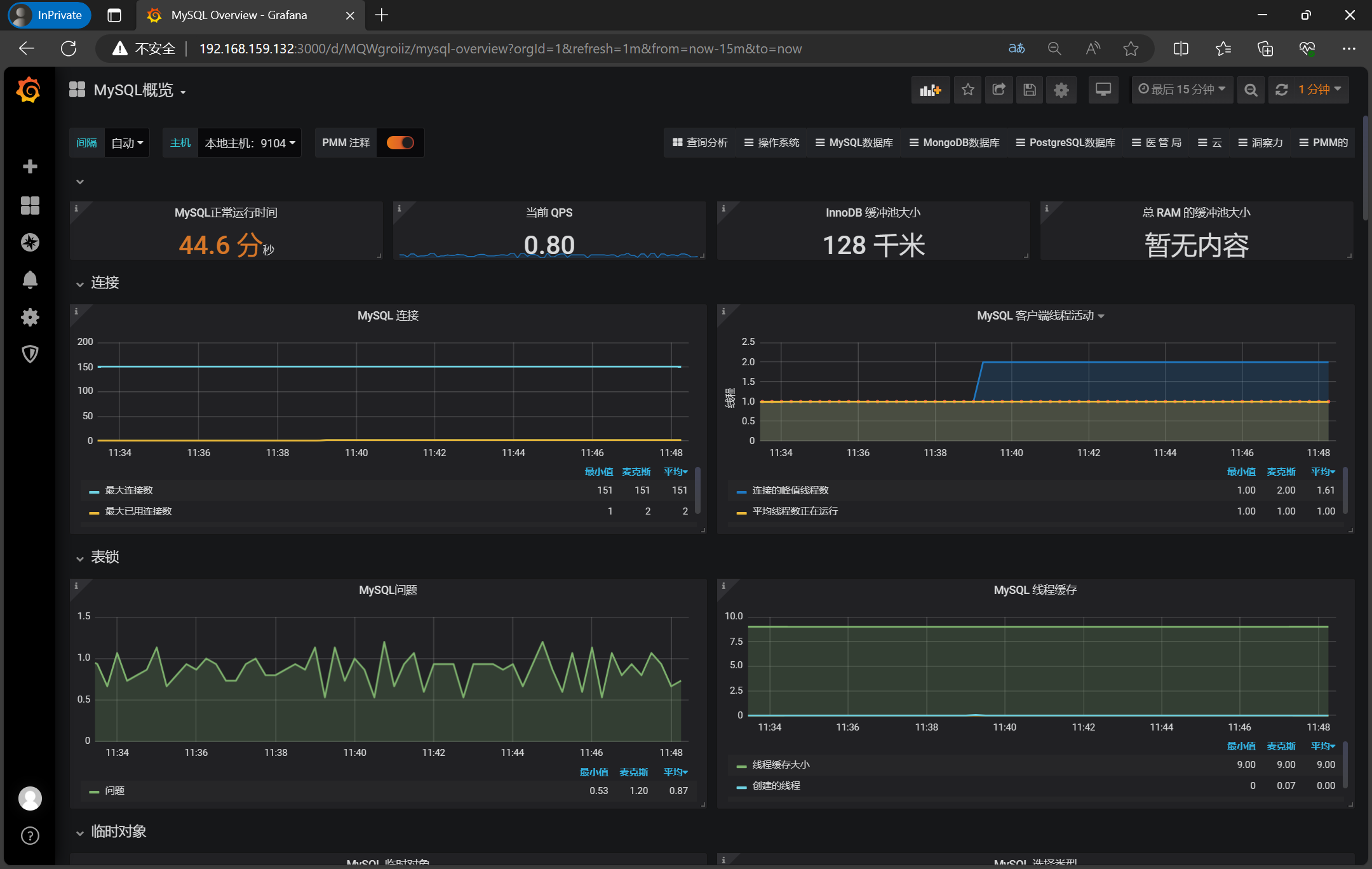Open the 最后 15 分钟 time picker

tap(1182, 90)
